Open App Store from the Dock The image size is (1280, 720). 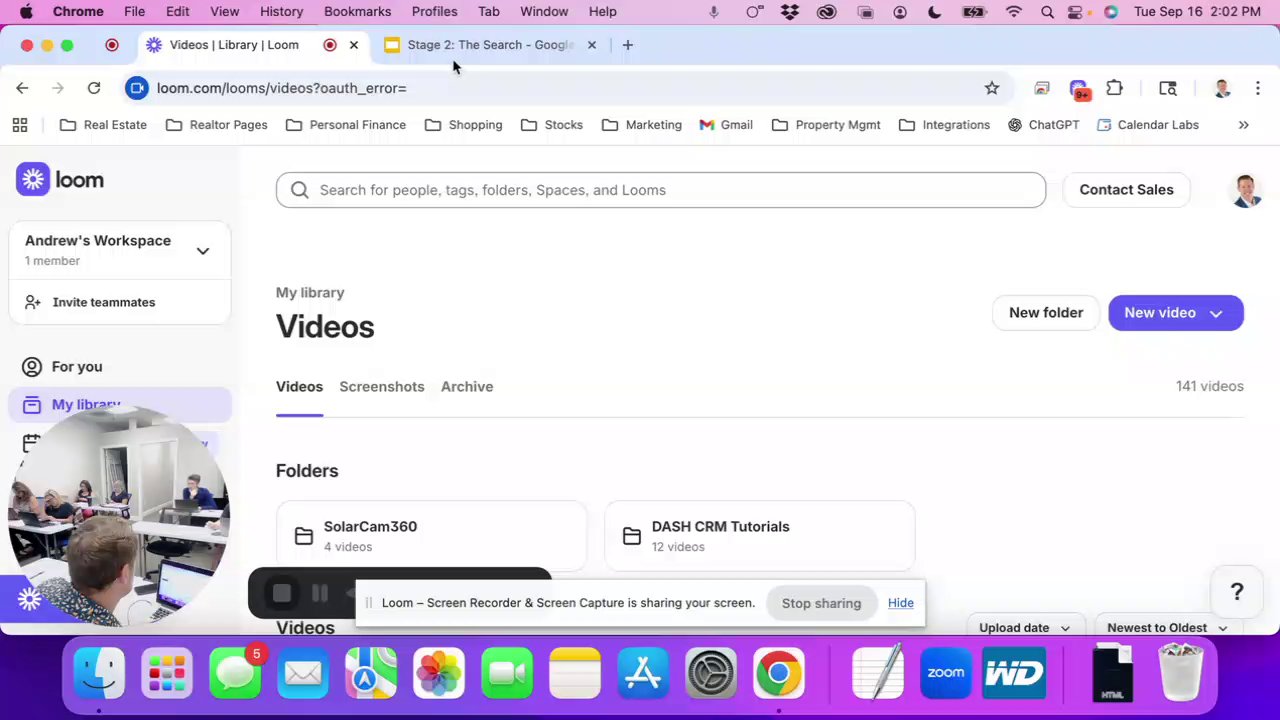click(643, 674)
